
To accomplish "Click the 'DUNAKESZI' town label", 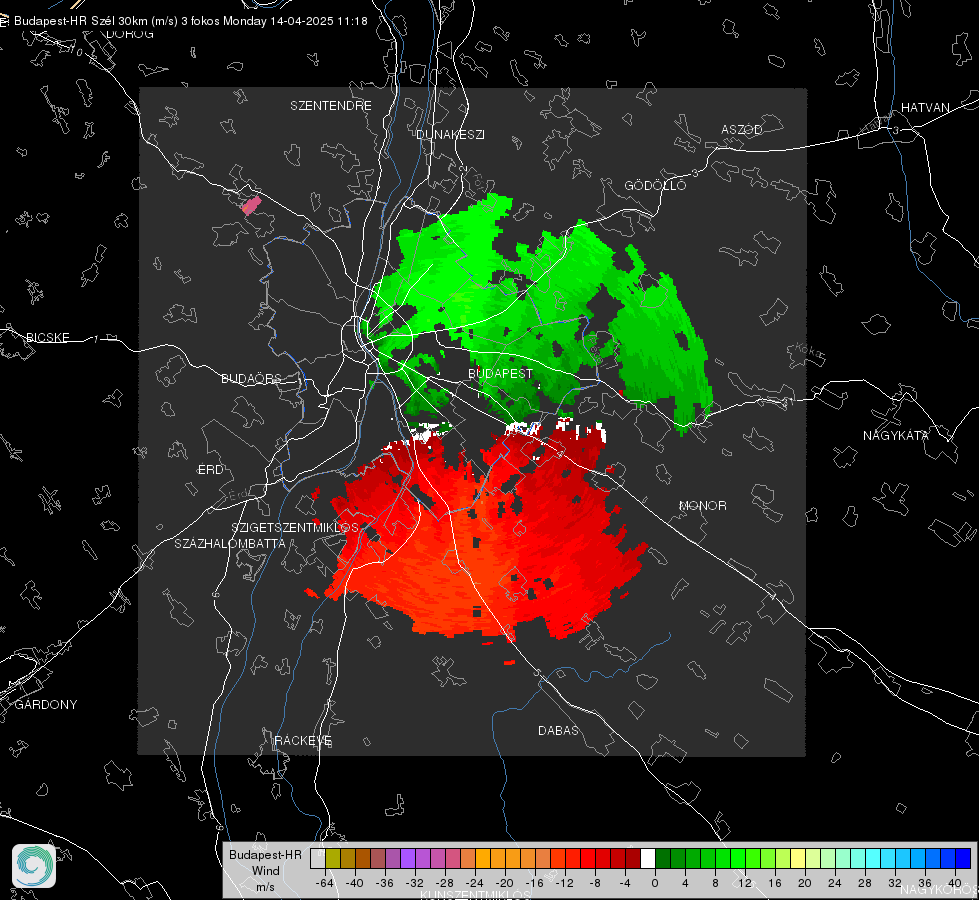I will (450, 134).
